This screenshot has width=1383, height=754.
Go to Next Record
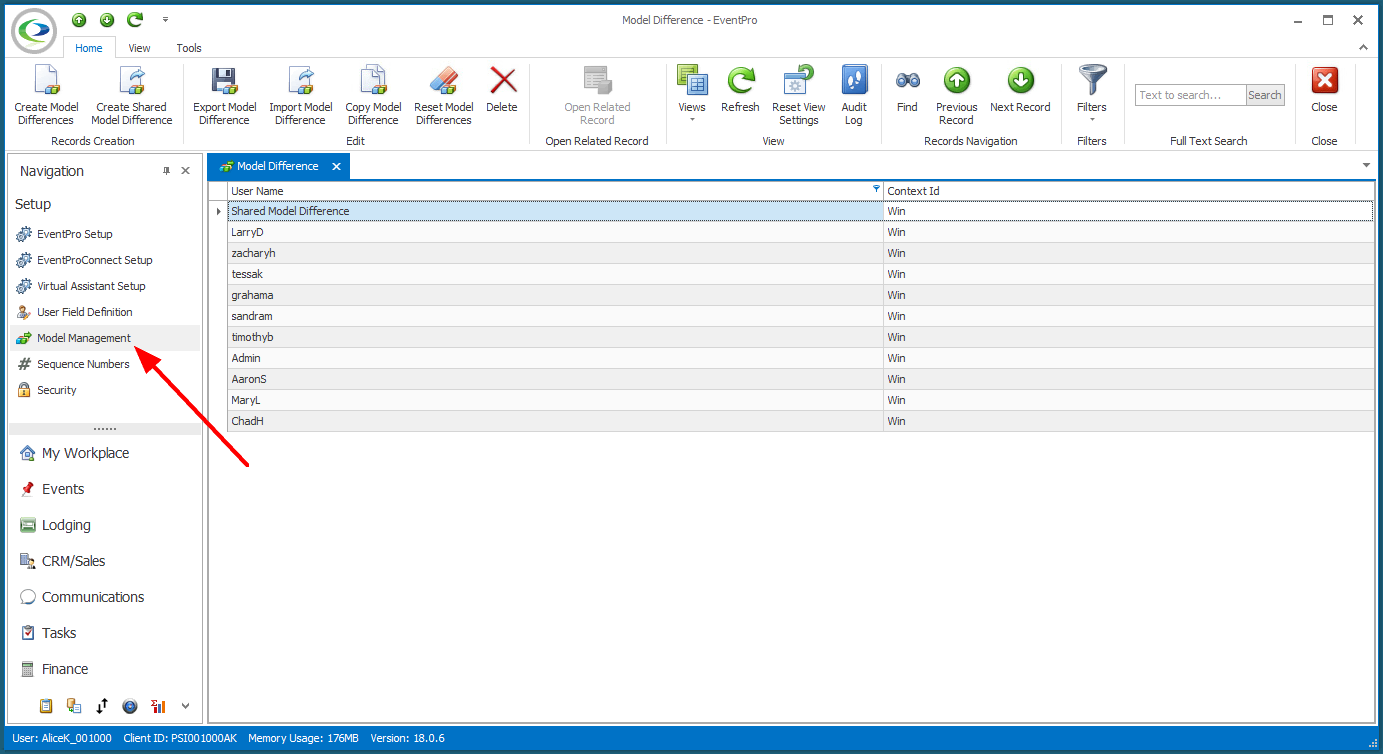[1020, 90]
